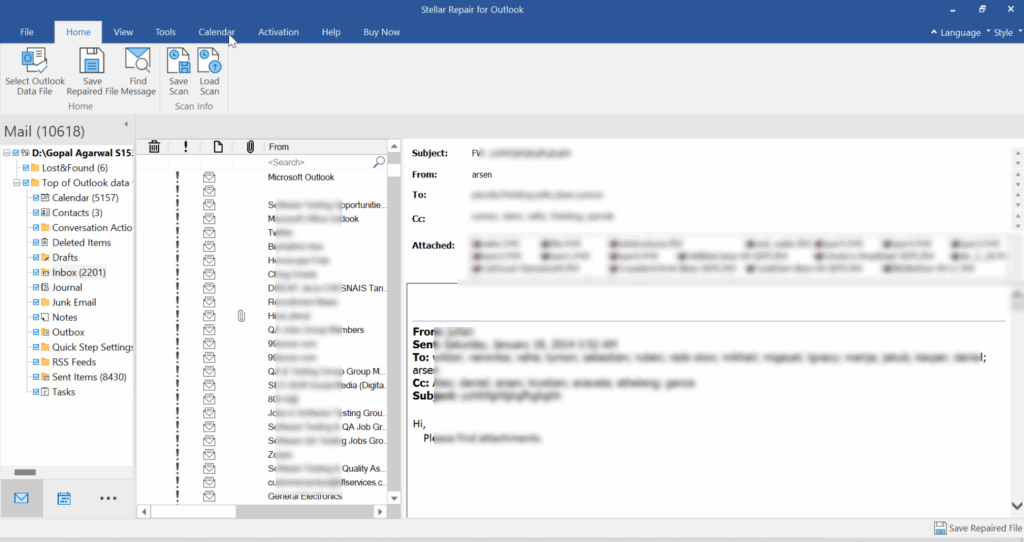Open the Calendar tab
The image size is (1024, 542).
pyautogui.click(x=216, y=32)
